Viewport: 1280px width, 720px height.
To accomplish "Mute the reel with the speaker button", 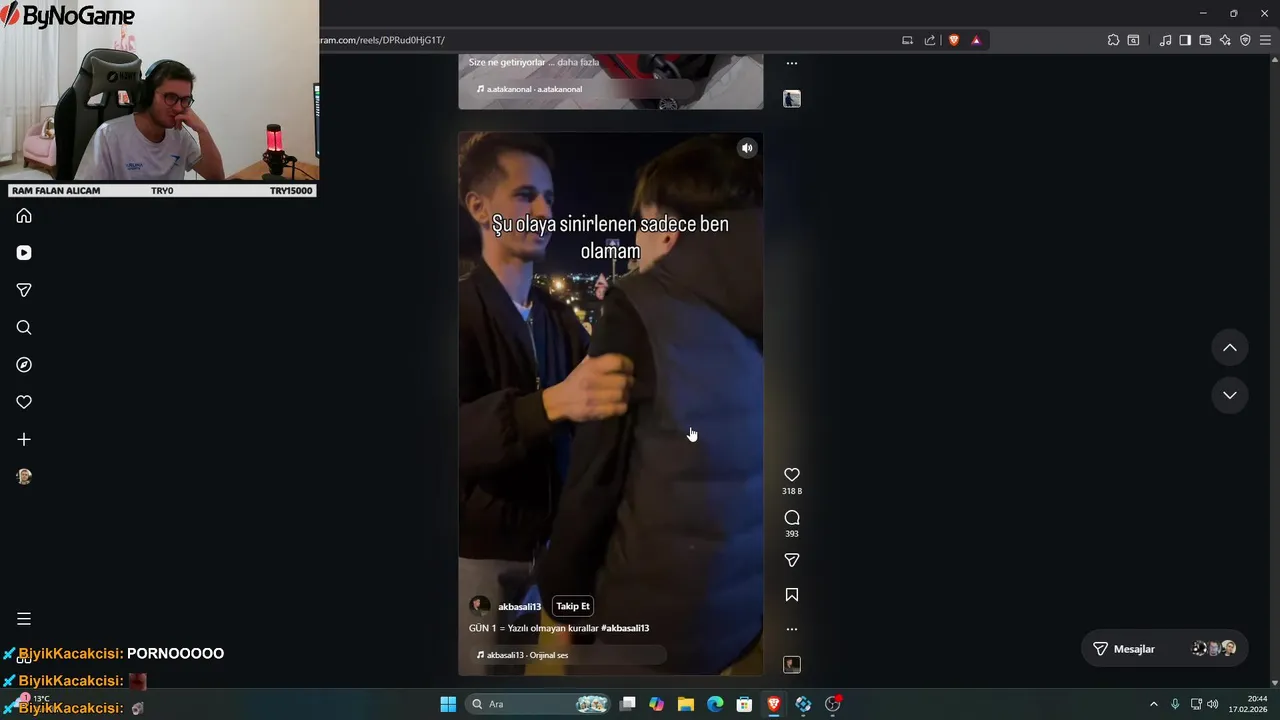I will 747,148.
